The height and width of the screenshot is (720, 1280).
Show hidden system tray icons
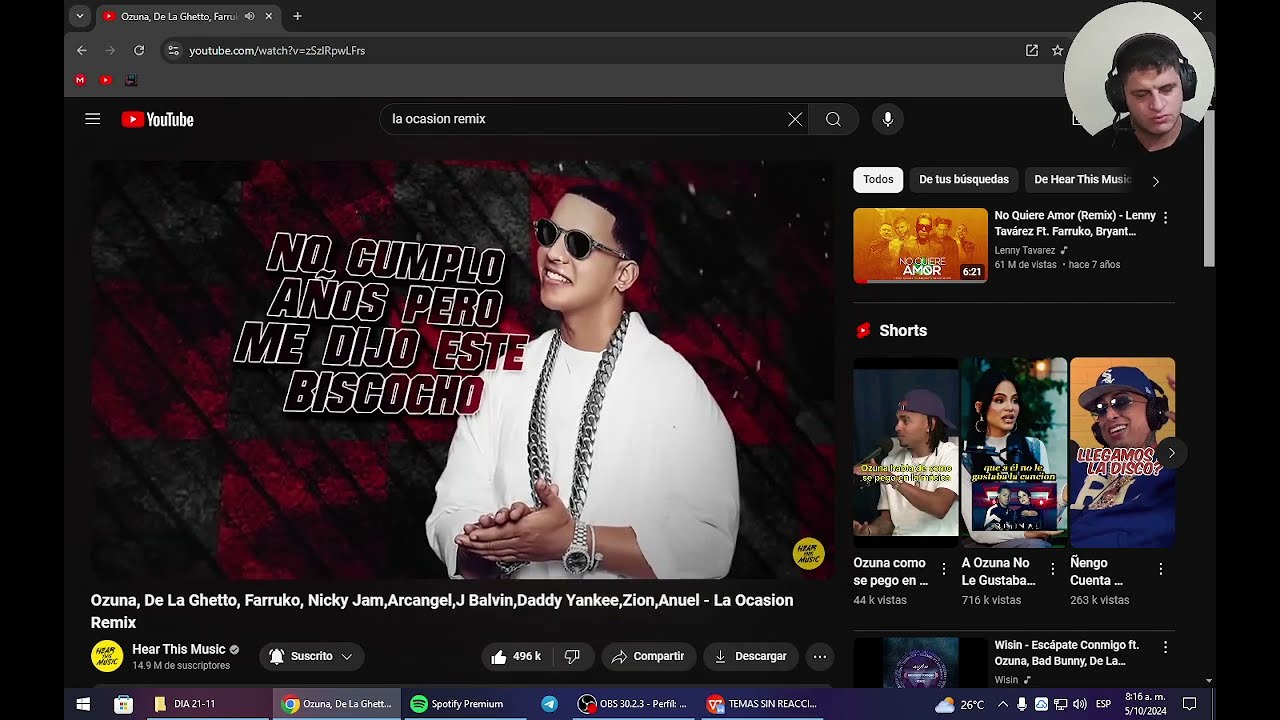coord(1003,704)
